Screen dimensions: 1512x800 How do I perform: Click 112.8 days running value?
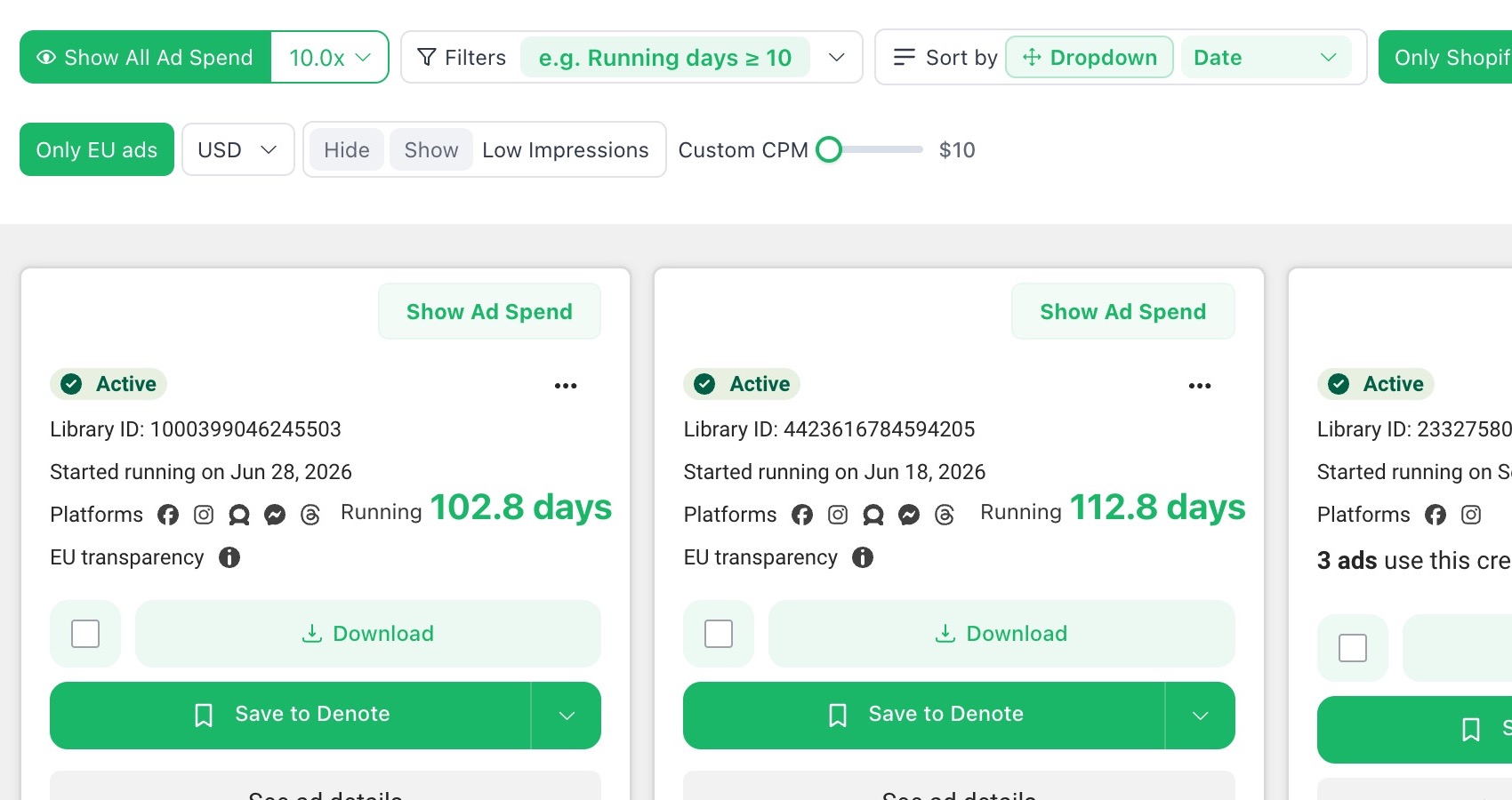(x=1157, y=508)
